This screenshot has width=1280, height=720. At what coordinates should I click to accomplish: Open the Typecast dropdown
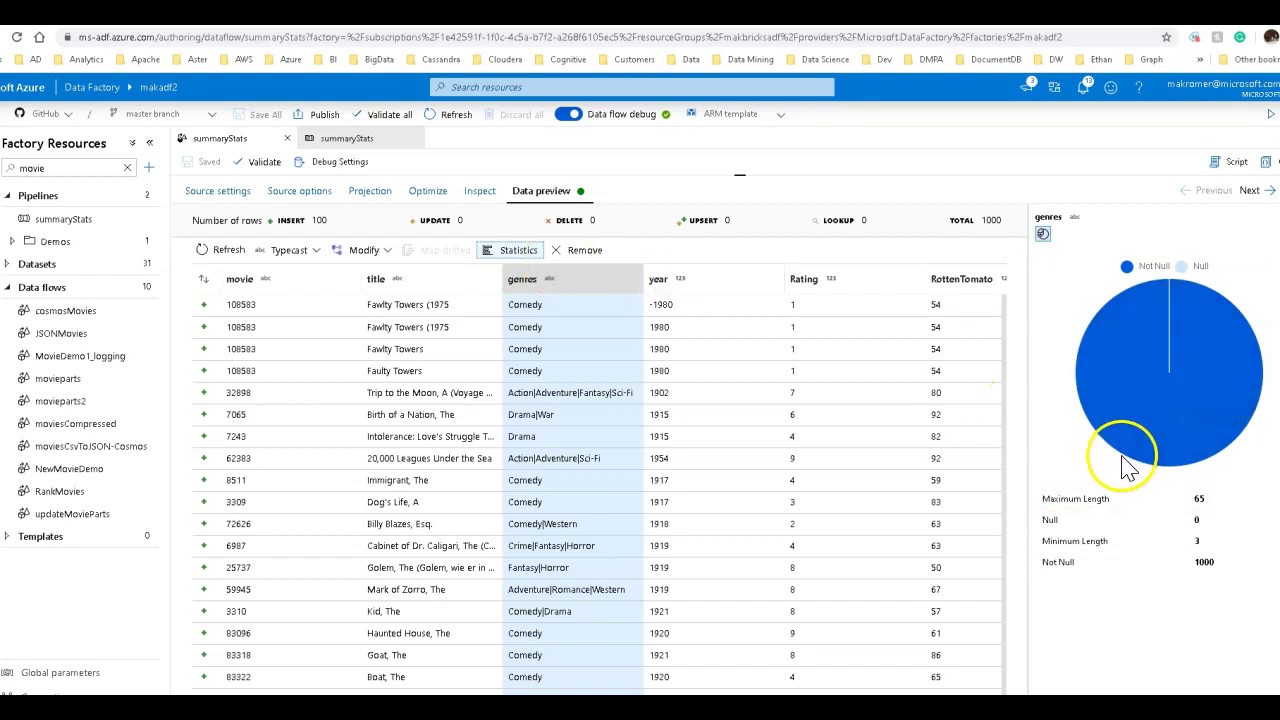[x=288, y=250]
